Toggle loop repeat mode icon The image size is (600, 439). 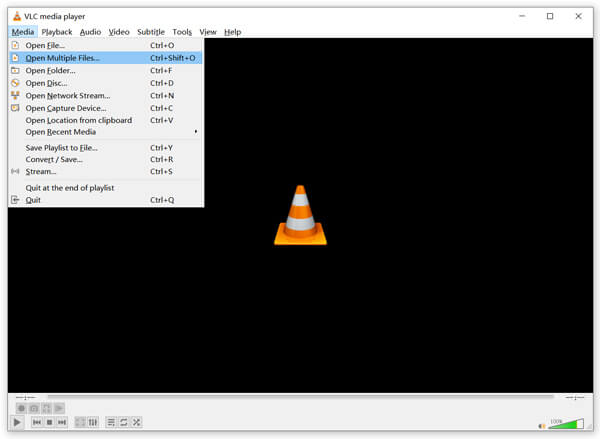(124, 422)
